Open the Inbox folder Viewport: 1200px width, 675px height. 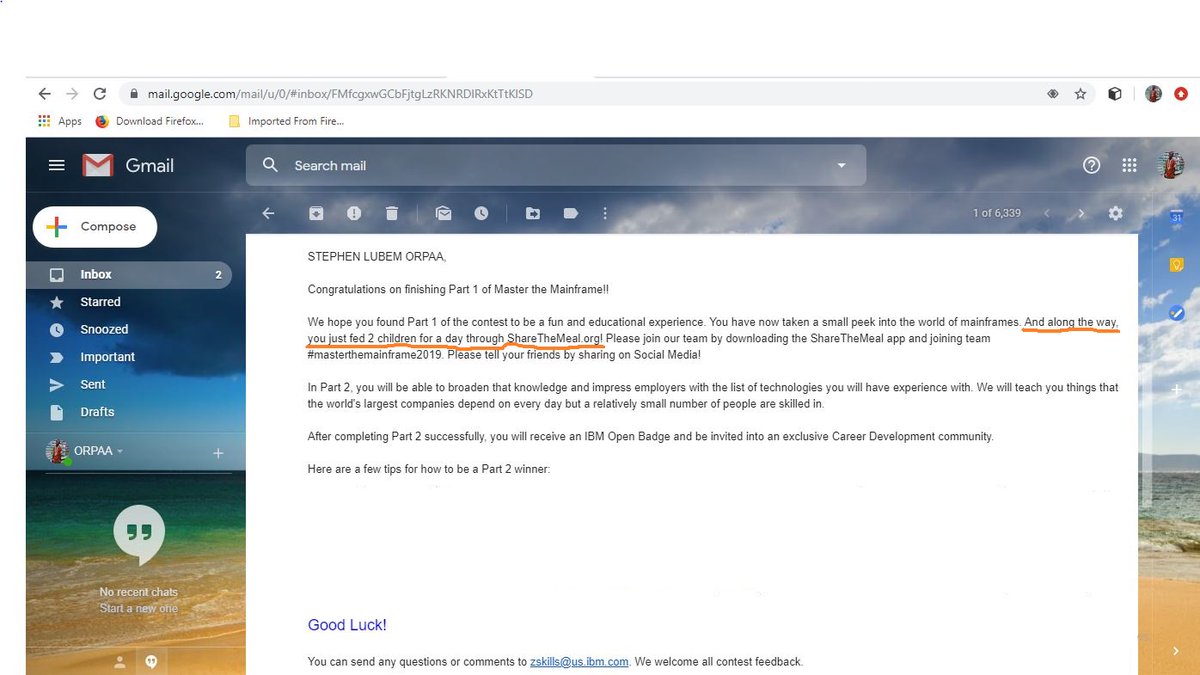(129, 274)
